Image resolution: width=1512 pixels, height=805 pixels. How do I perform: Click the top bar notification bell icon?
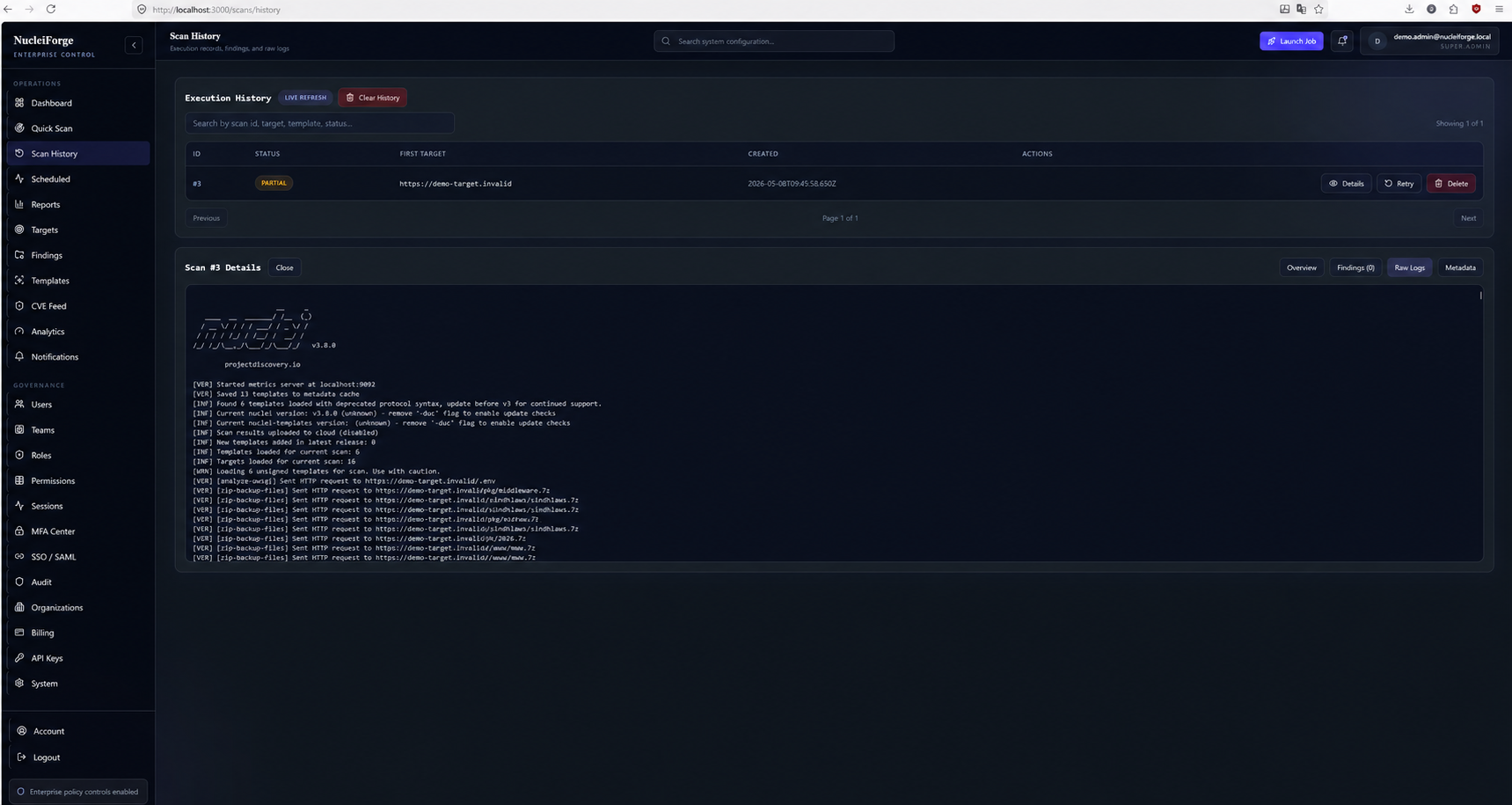(x=1342, y=40)
